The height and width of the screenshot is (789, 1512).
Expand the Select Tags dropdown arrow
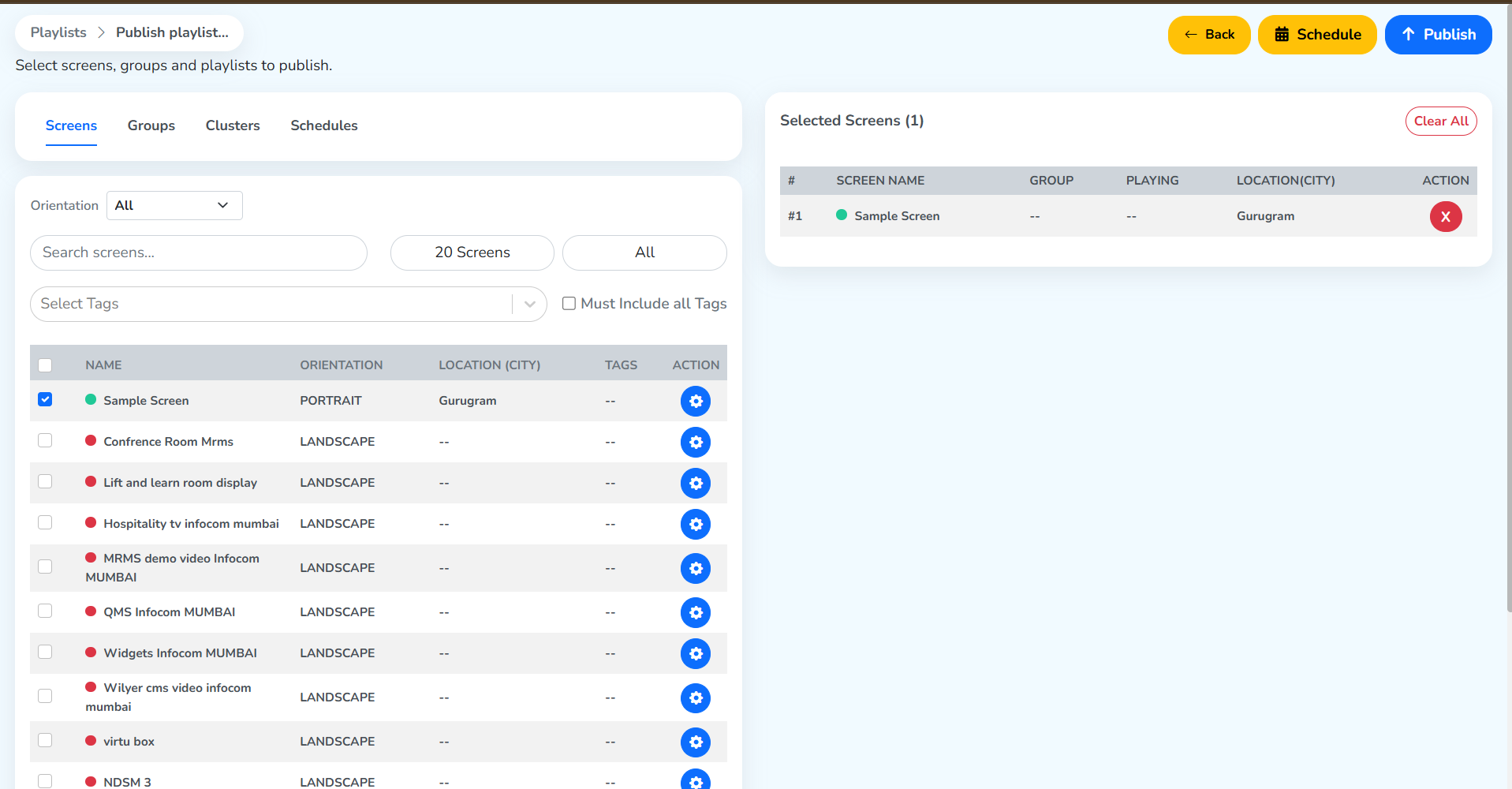pos(530,304)
